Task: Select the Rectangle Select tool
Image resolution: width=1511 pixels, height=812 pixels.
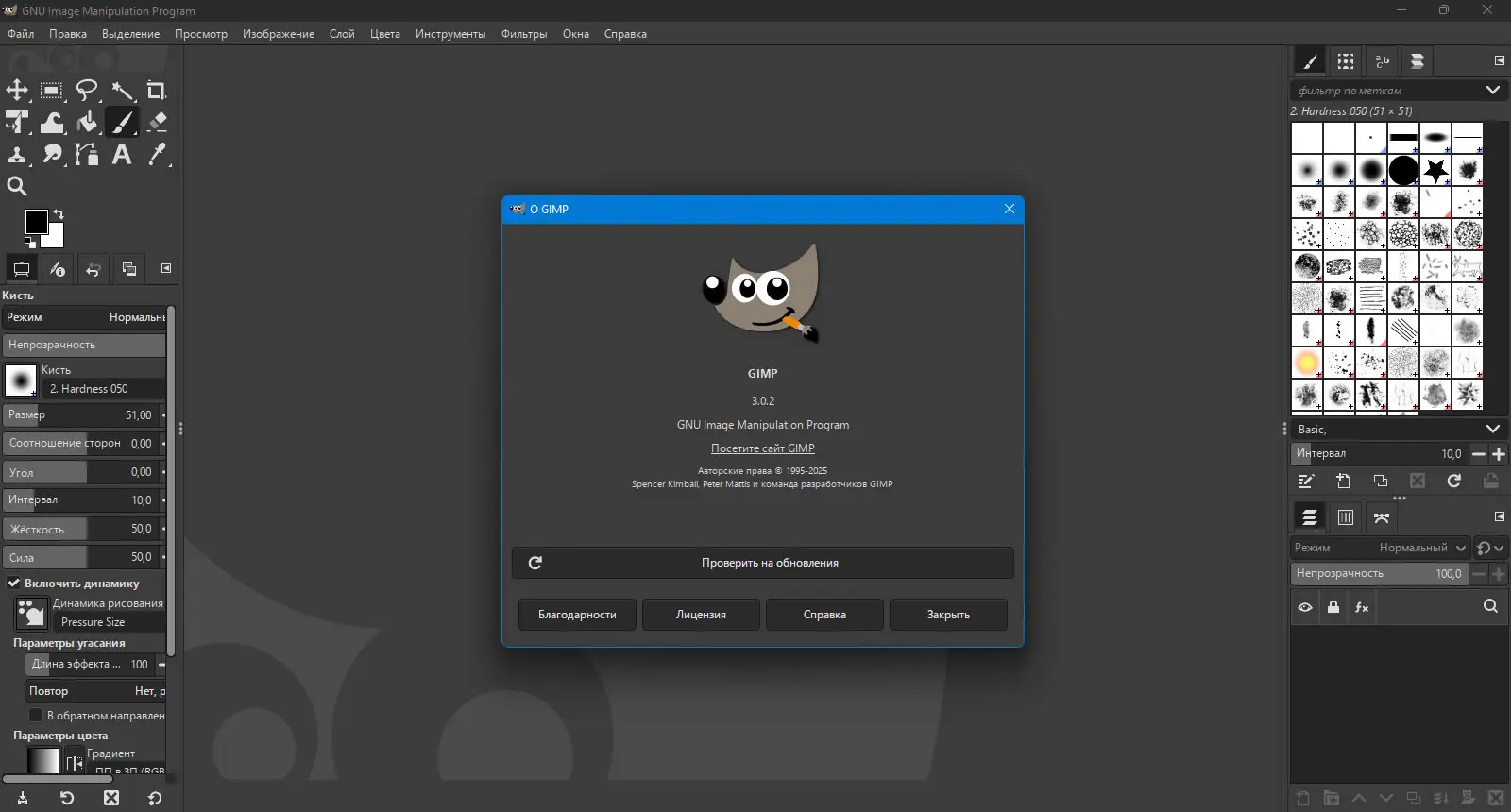Action: [x=52, y=91]
